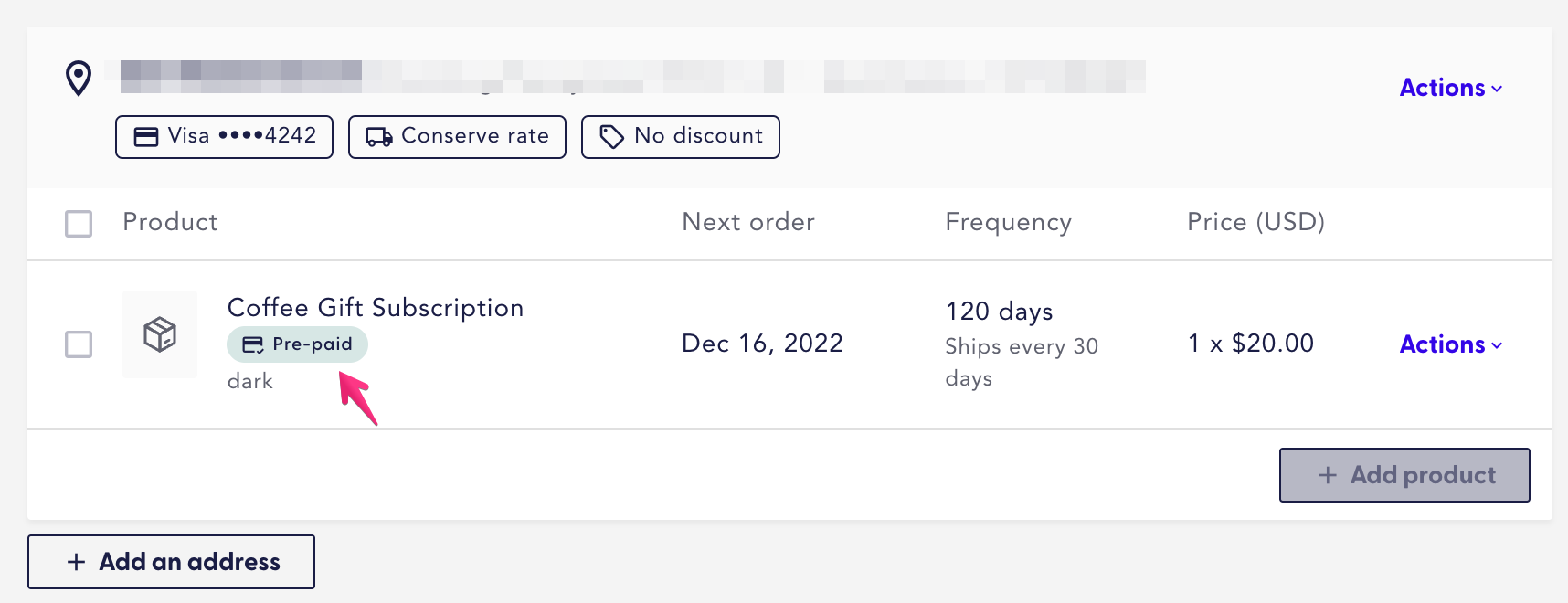Click the dark variant label under Pre-paid
Viewport: 1568px width, 603px height.
(249, 381)
